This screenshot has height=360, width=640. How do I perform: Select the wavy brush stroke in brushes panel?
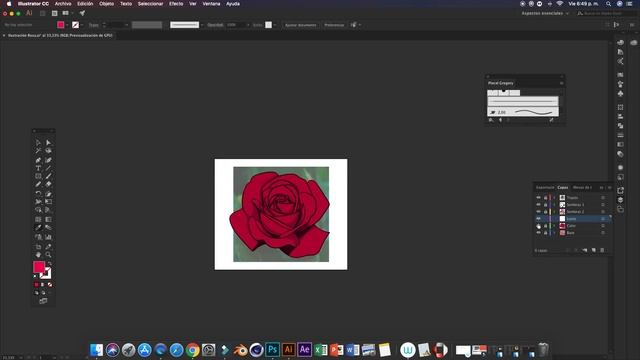pos(523,112)
